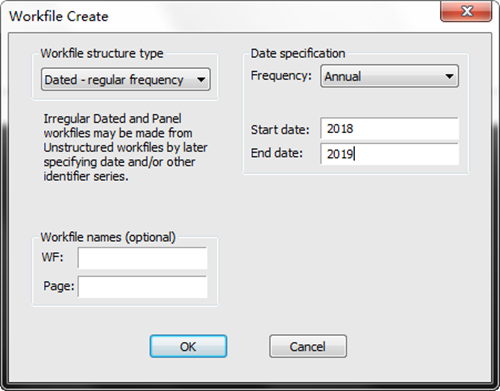Click the Date specification group heading
Screen dimensions: 500x391
tap(298, 53)
